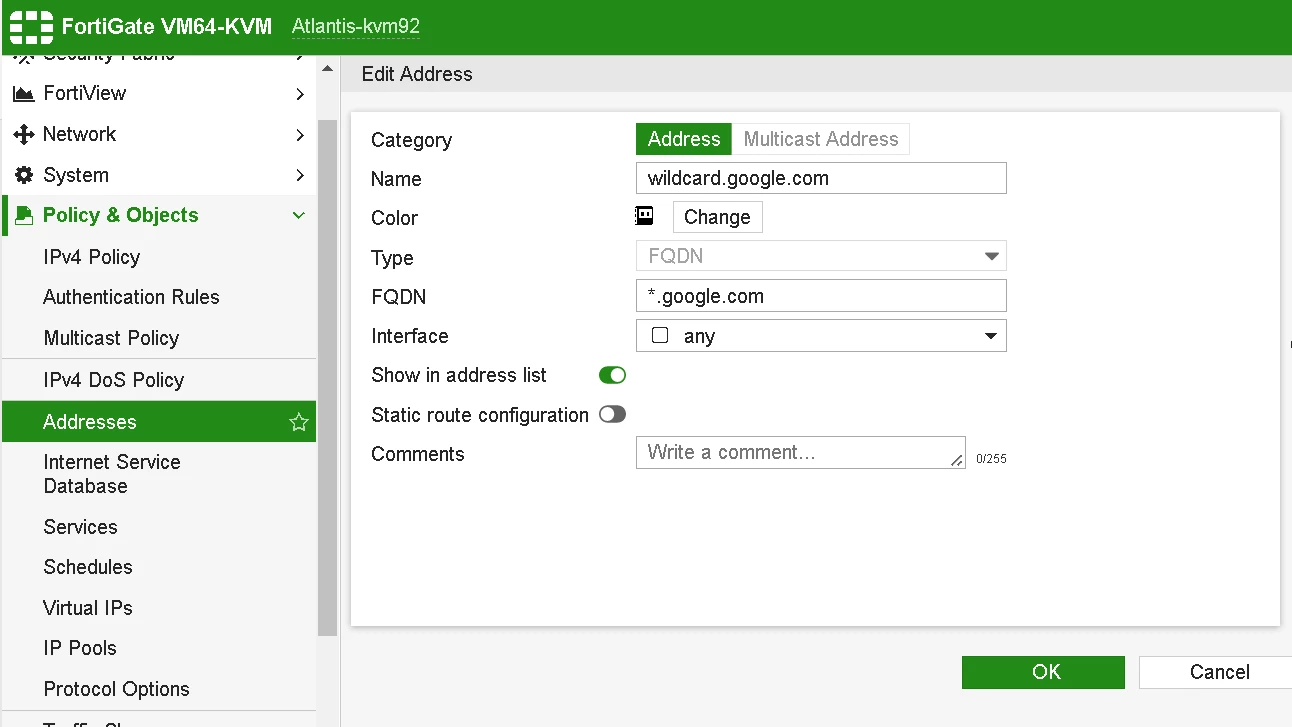The height and width of the screenshot is (727, 1292).
Task: Click the Network arrows icon
Action: tap(23, 134)
